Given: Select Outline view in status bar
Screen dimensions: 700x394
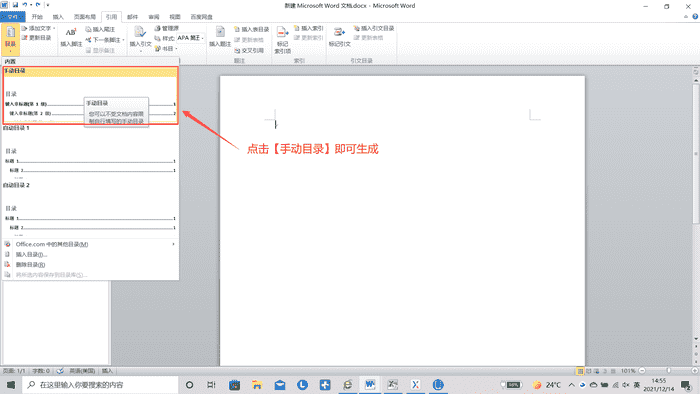Looking at the screenshot, I should (x=605, y=371).
